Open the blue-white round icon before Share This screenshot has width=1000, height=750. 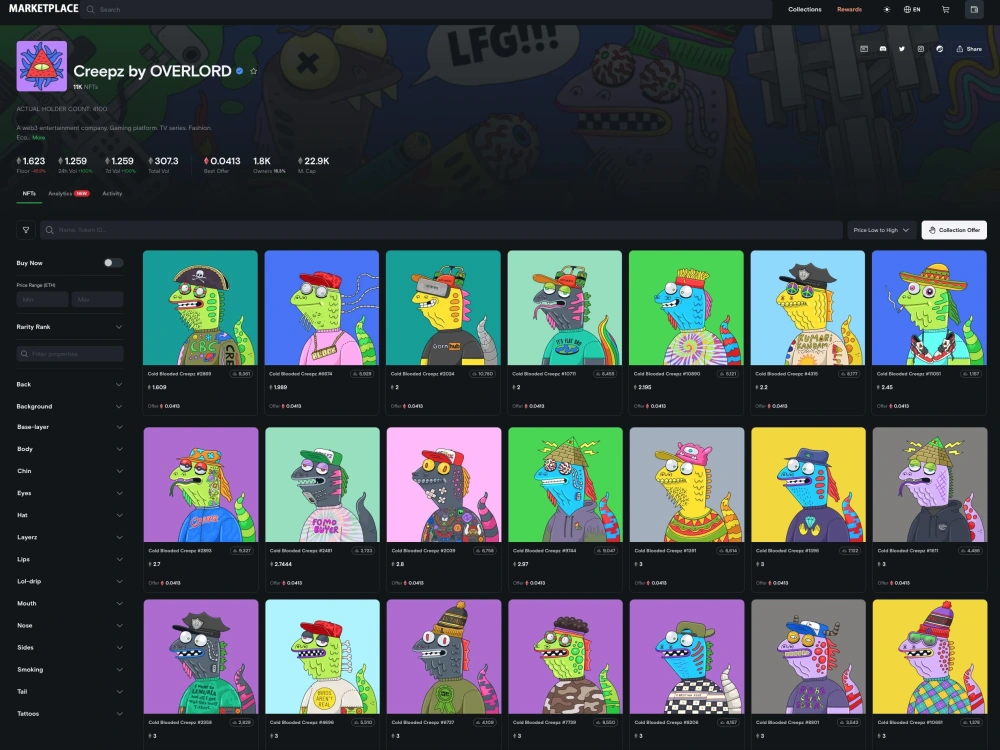[939, 49]
